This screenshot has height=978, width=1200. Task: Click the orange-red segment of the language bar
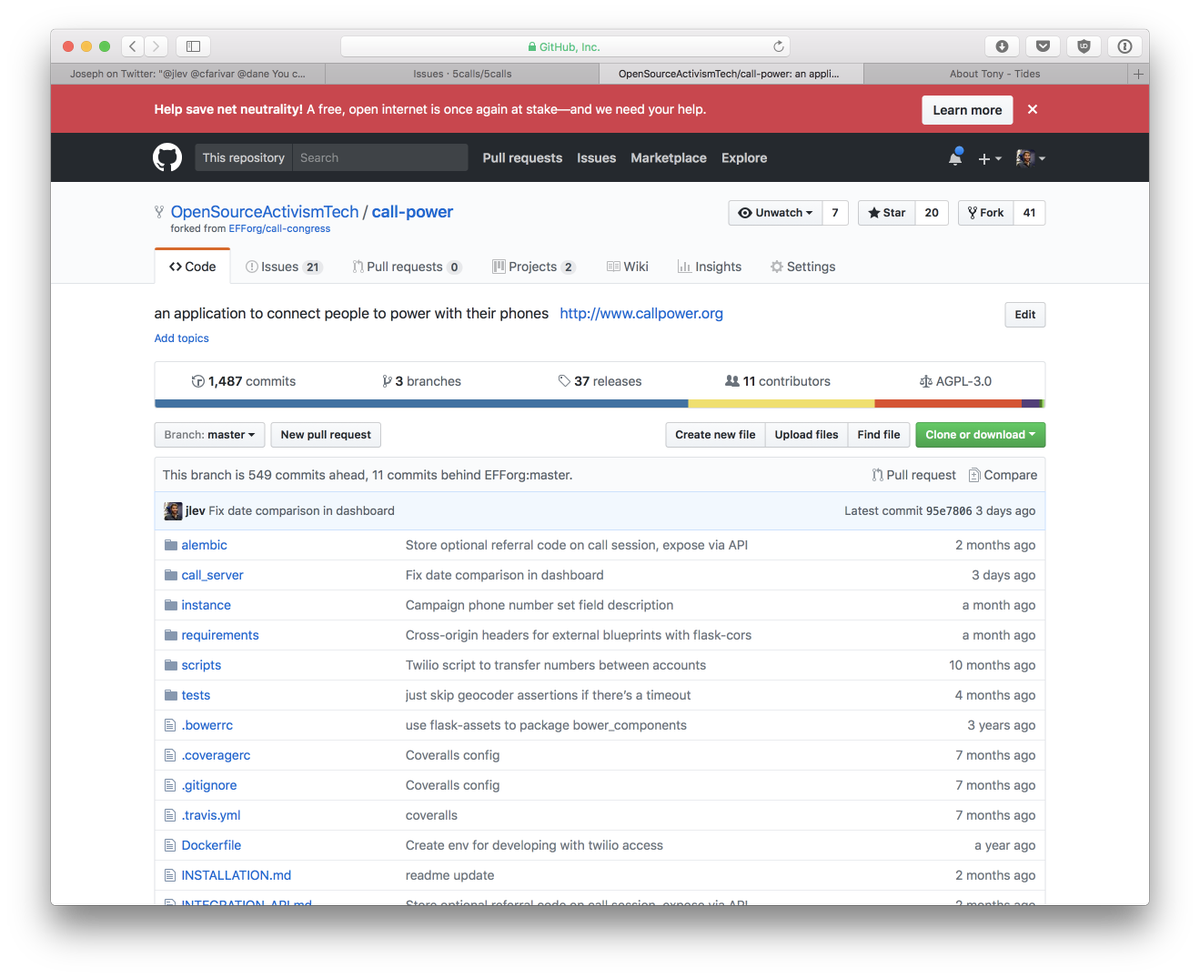pos(948,403)
